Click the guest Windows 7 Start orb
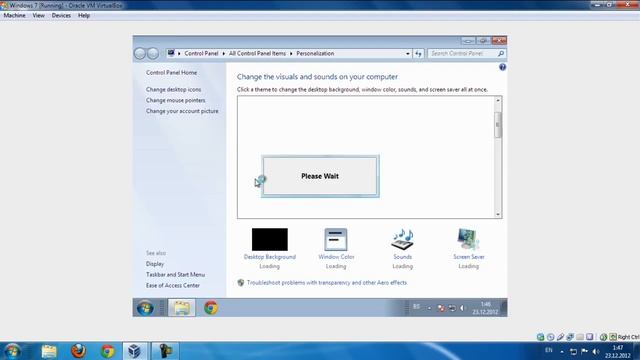 (145, 308)
